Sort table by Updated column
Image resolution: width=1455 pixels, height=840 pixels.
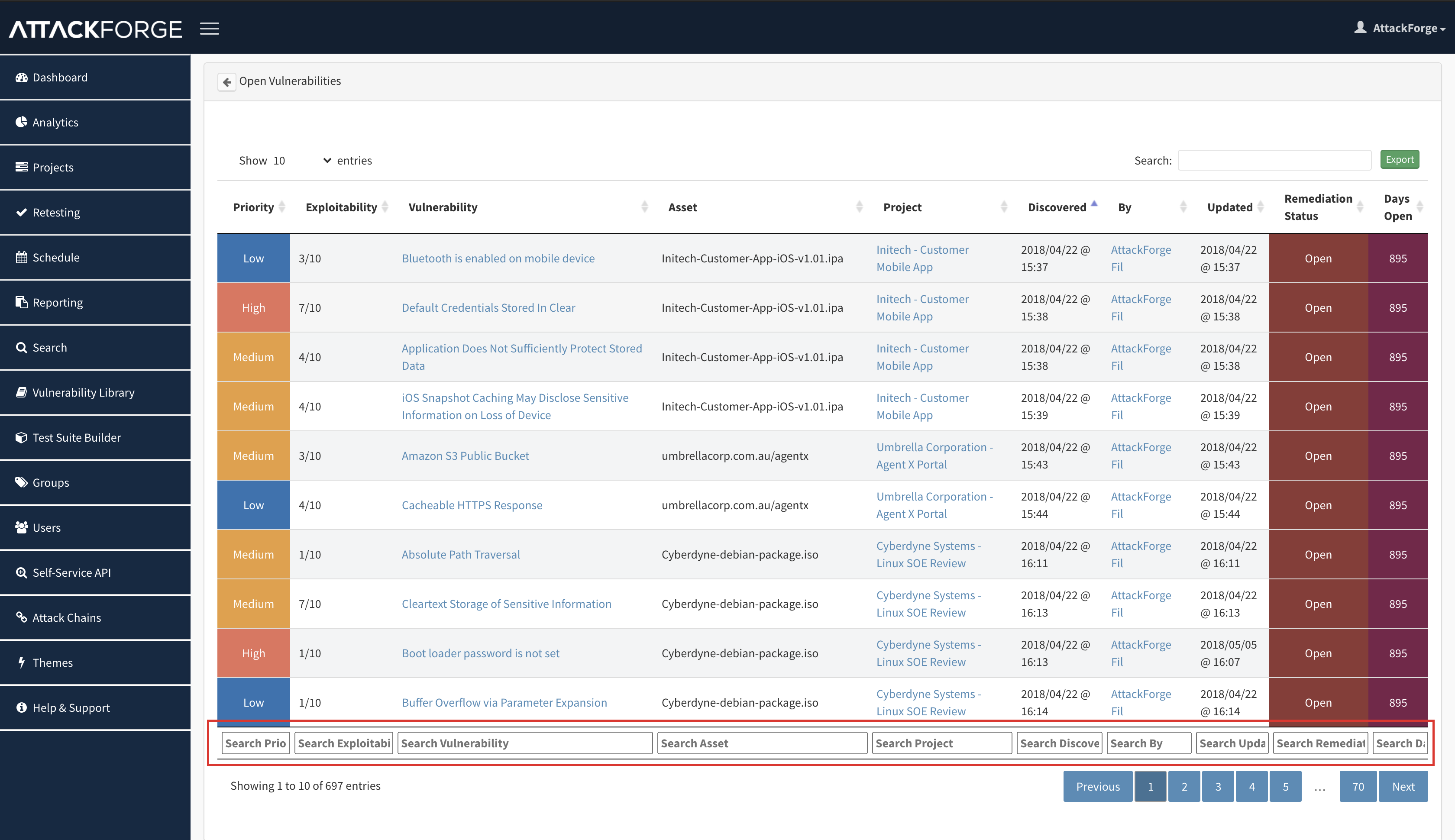click(x=1235, y=207)
